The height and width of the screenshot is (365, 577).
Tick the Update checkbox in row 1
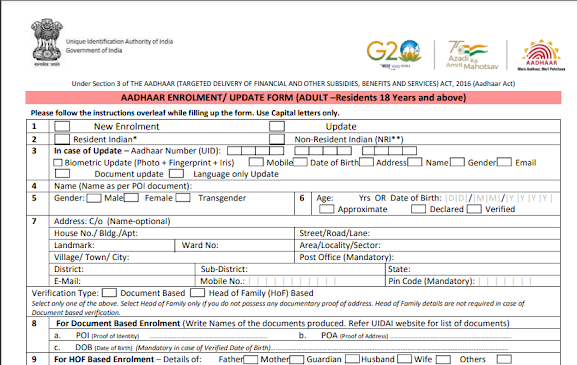277,126
